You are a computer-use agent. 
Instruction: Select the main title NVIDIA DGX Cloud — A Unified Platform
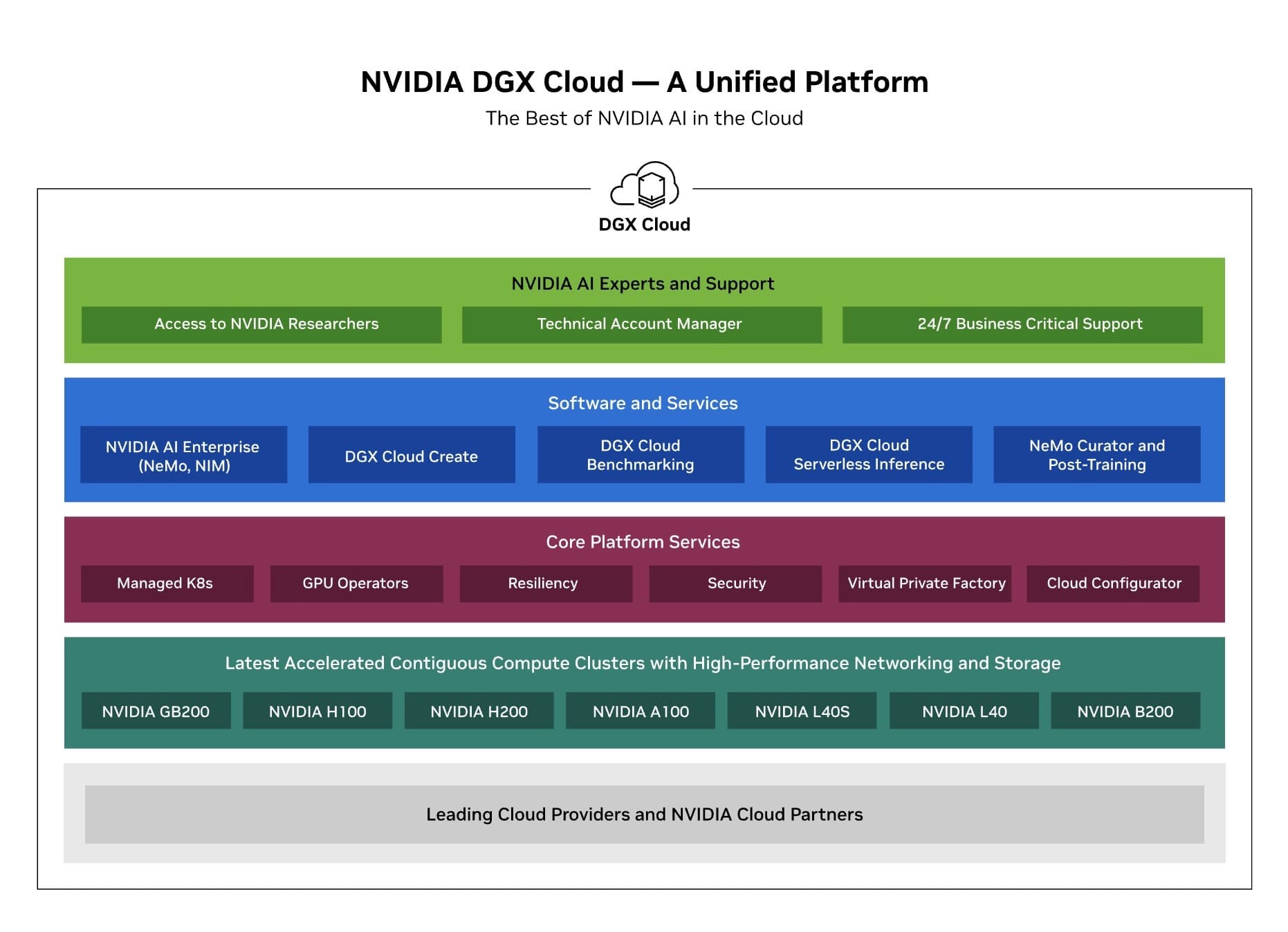click(x=644, y=82)
